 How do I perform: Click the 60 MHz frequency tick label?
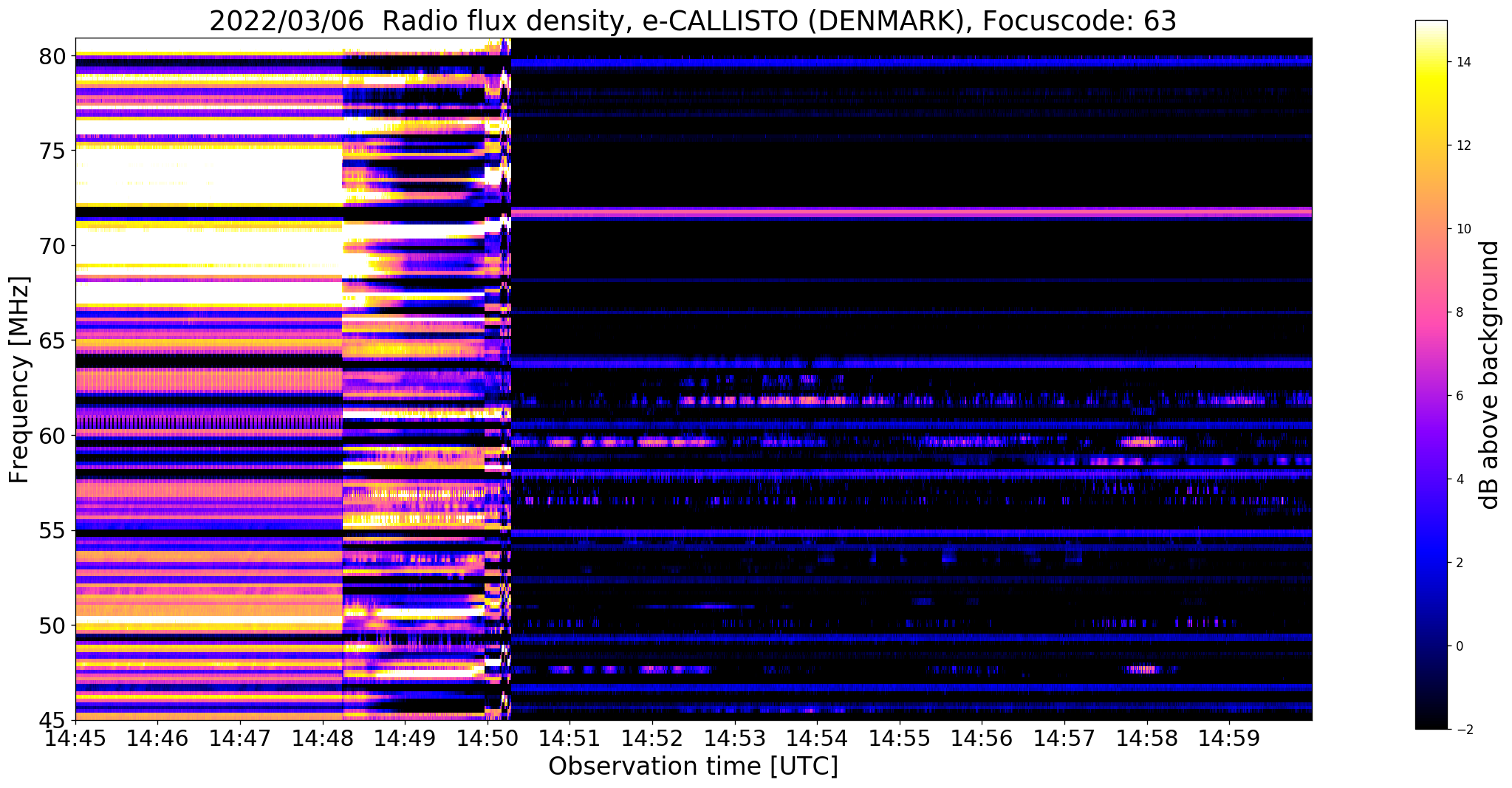(53, 436)
